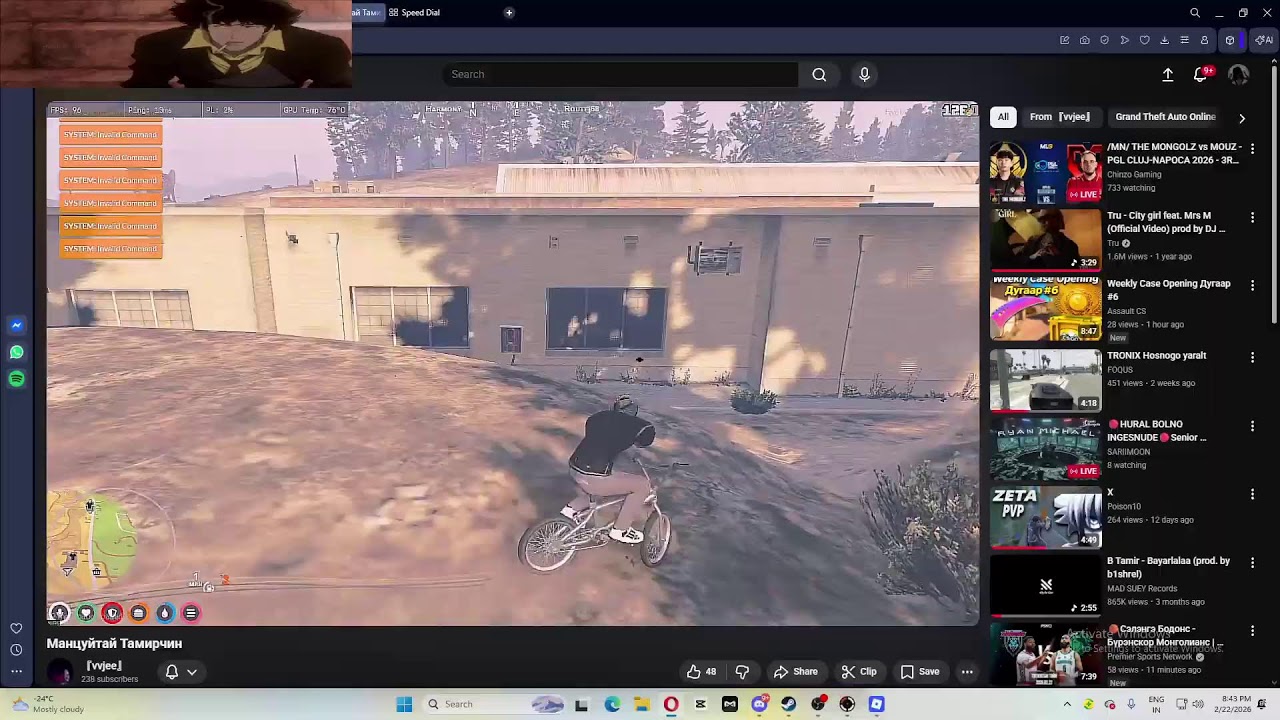Open bookmarks heart in Opera sidebar
Screen dimensions: 1280x720
point(16,628)
